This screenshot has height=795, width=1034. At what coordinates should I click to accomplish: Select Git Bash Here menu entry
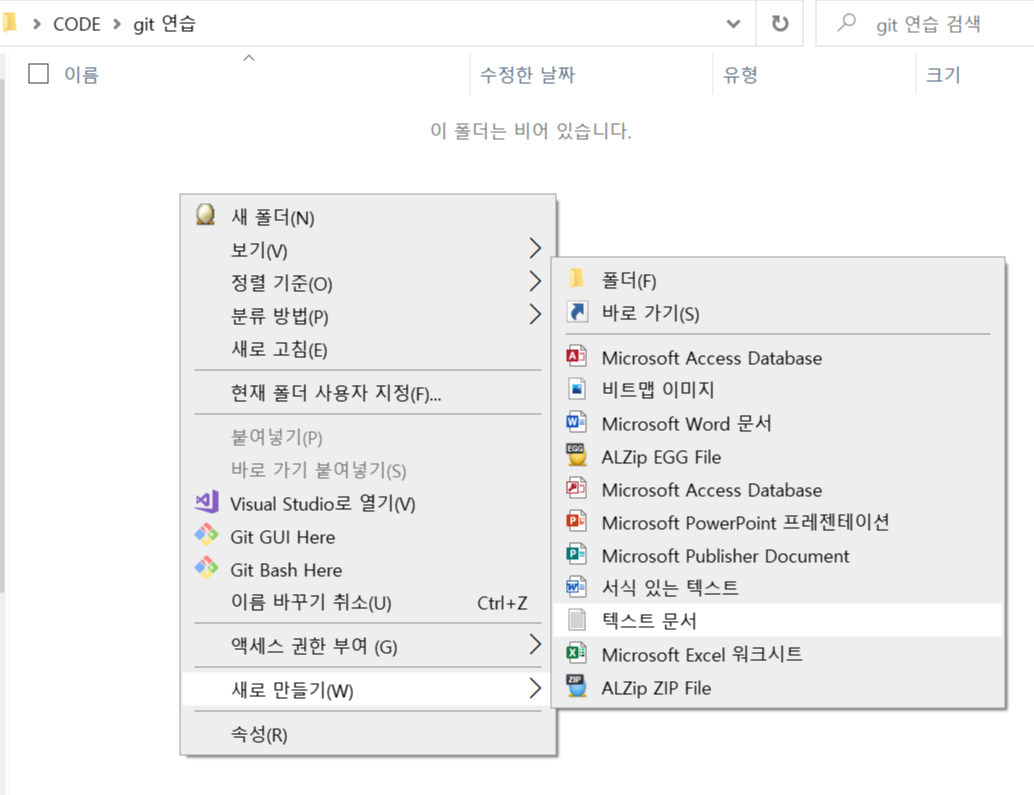click(x=368, y=570)
